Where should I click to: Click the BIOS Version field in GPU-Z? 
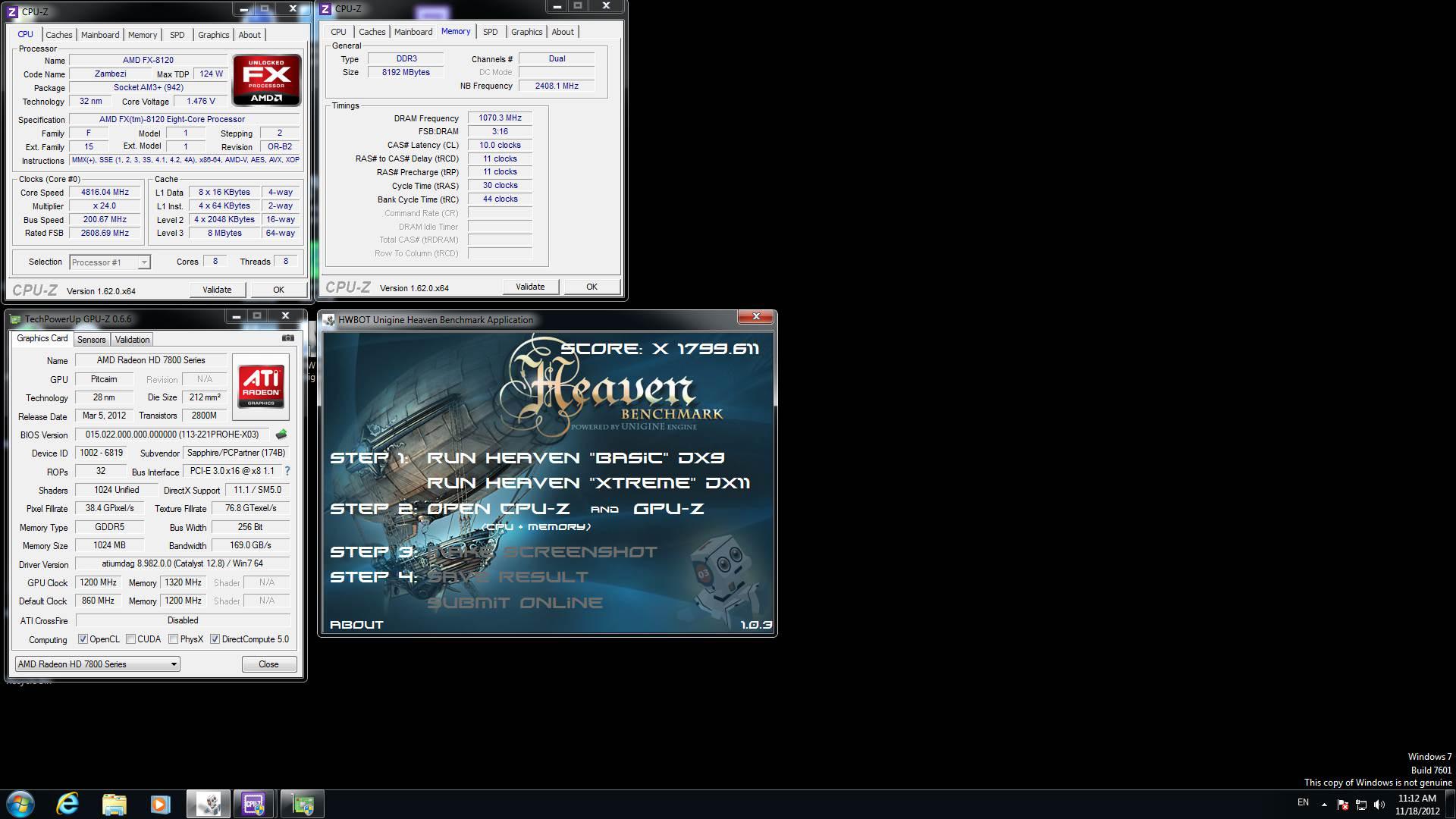tap(173, 435)
